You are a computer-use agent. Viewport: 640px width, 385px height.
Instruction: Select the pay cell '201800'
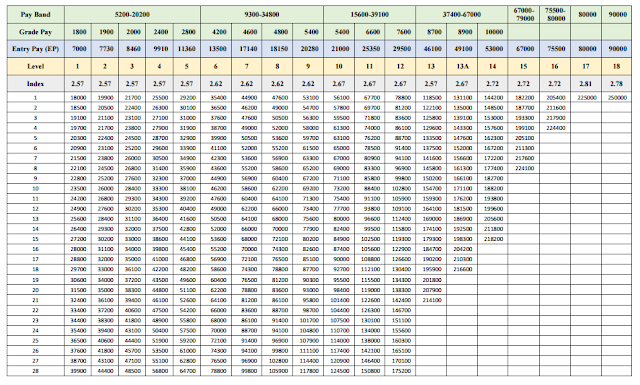tap(432, 280)
